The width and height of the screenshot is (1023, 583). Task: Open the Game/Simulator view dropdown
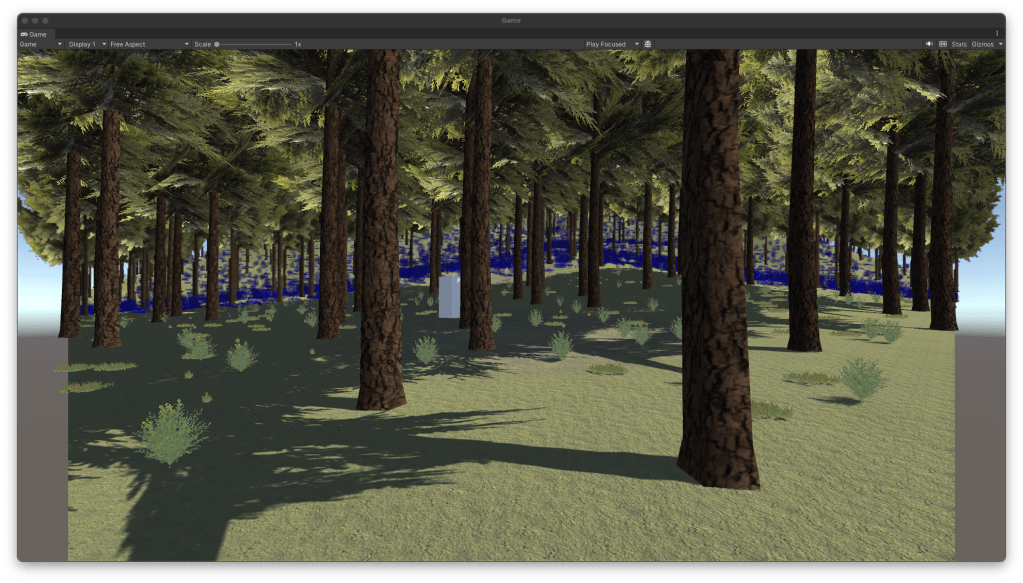point(41,44)
